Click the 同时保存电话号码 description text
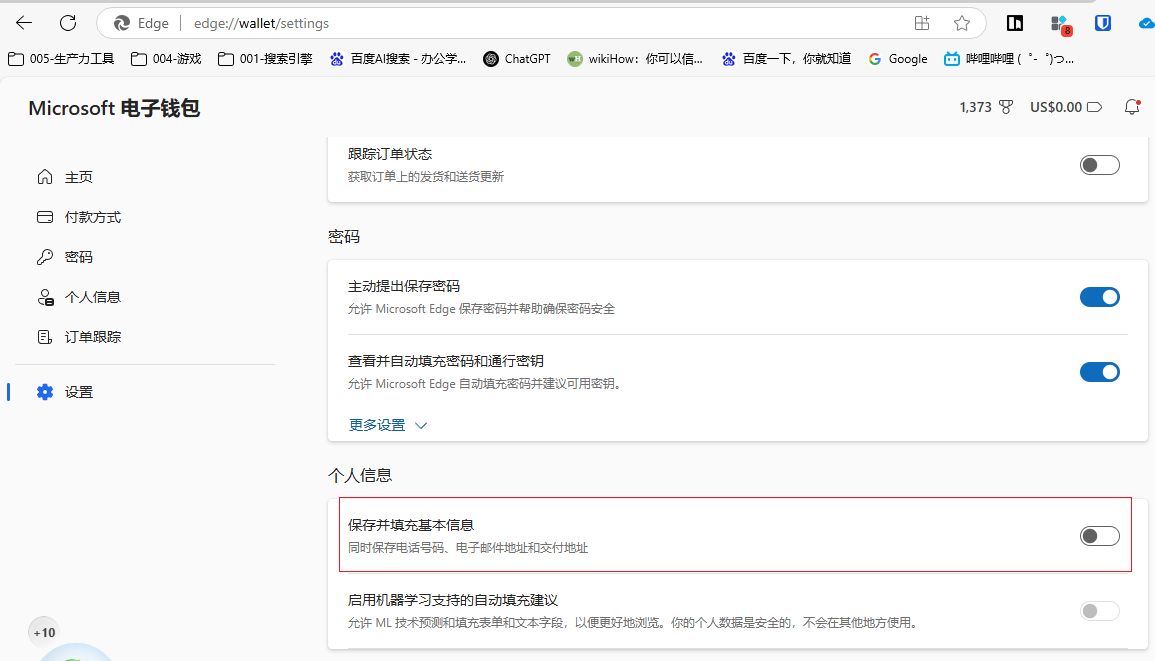Image resolution: width=1155 pixels, height=661 pixels. click(x=468, y=548)
